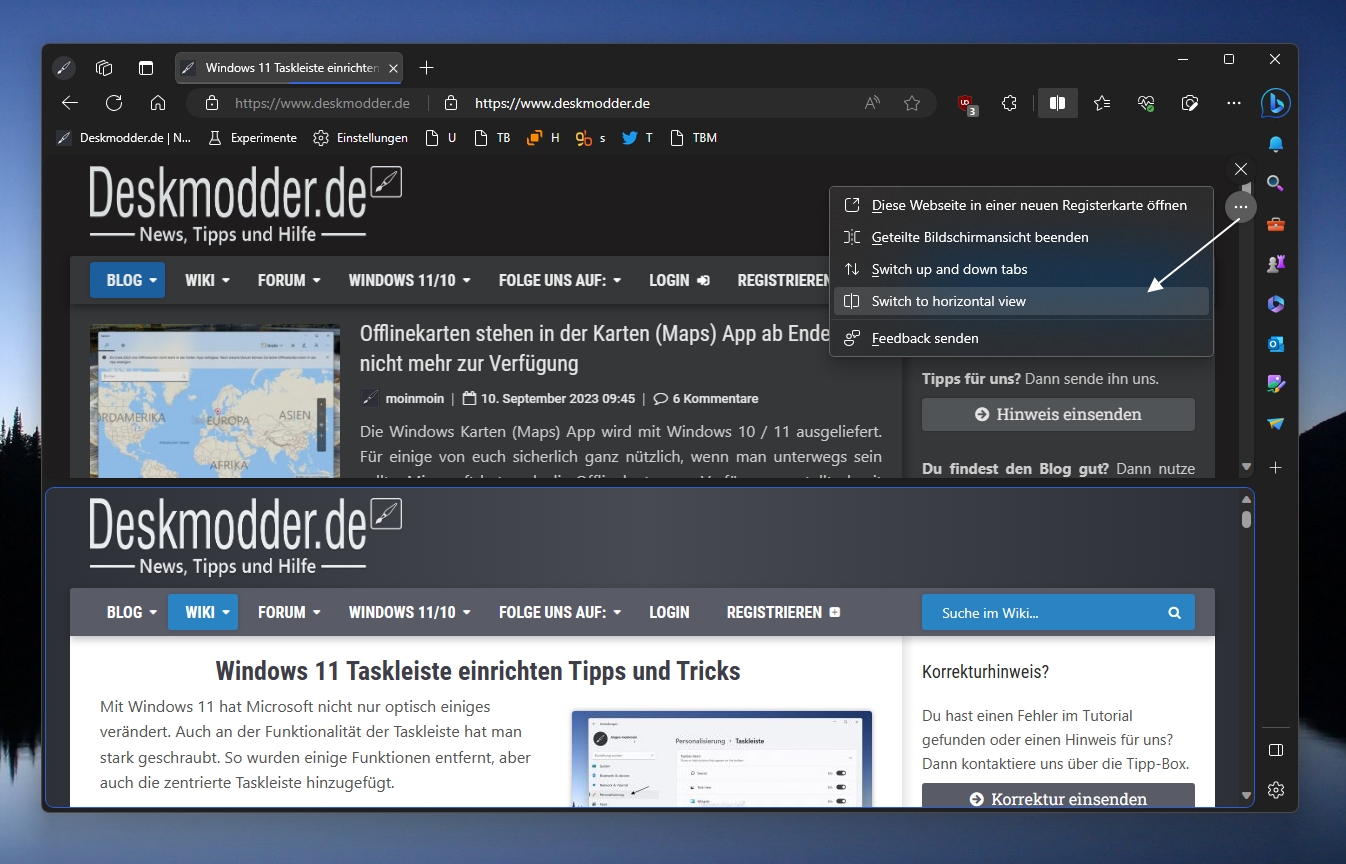
Task: Open the Einstellungen bookmark
Action: click(x=361, y=138)
